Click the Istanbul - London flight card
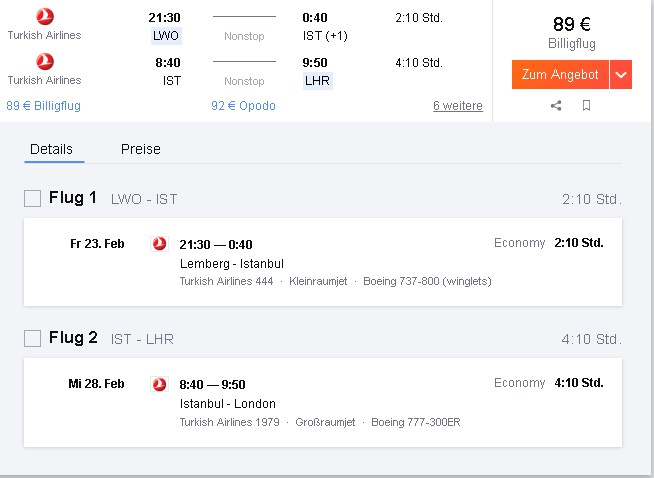Viewport: 654px width, 478px height. tap(323, 402)
